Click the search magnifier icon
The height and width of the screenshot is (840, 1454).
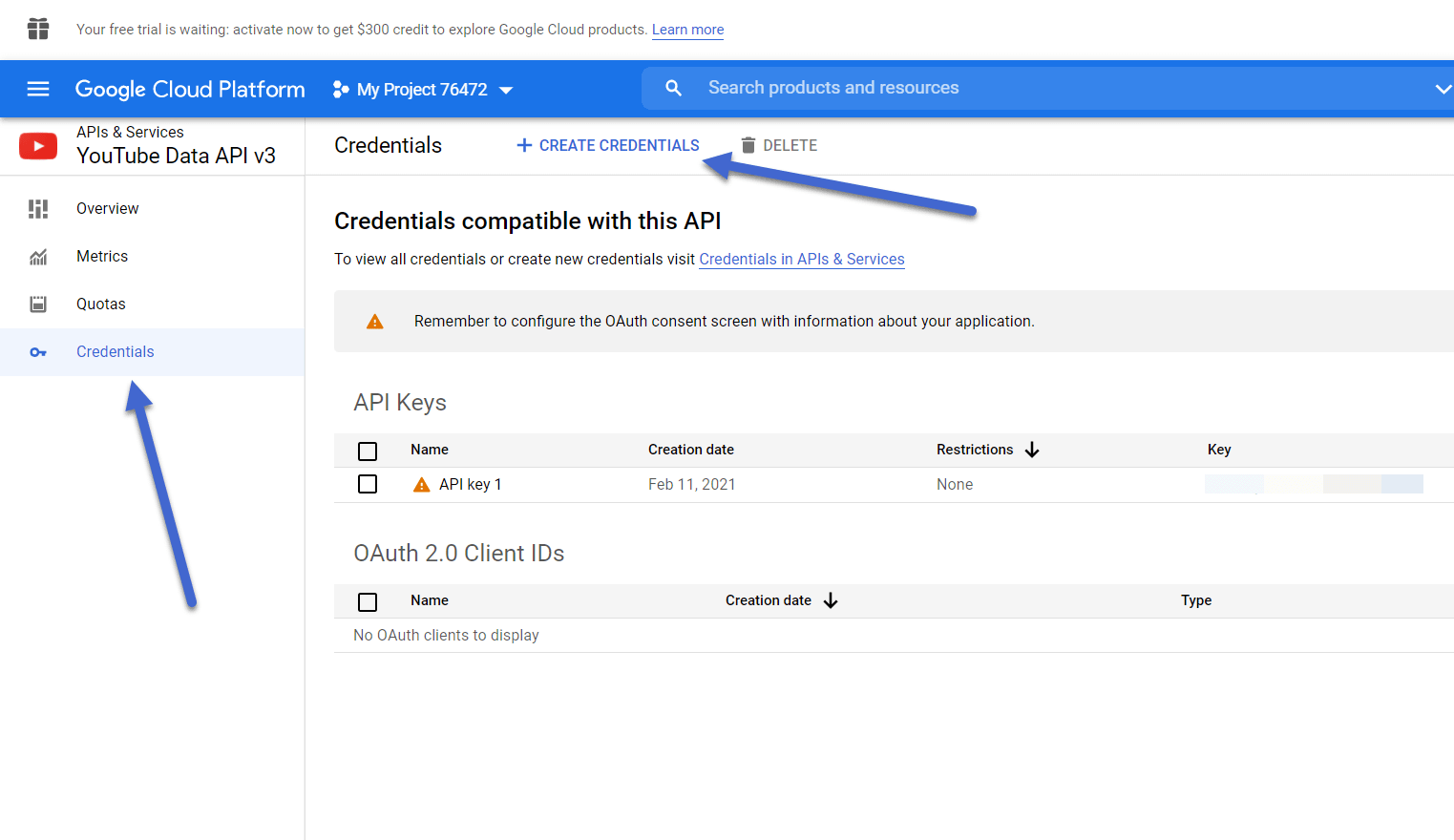tap(673, 88)
